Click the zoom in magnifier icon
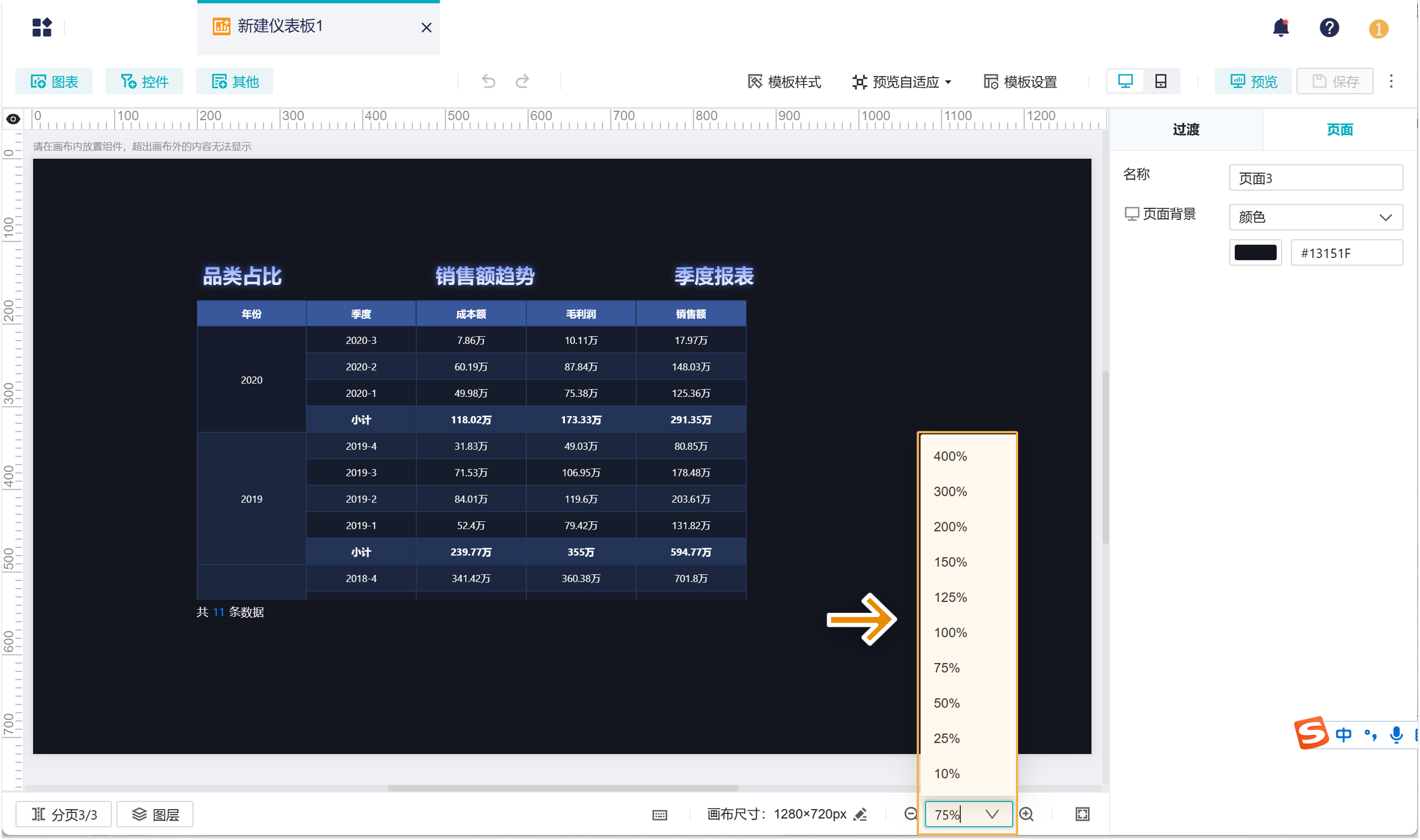This screenshot has width=1420, height=840. click(1026, 814)
